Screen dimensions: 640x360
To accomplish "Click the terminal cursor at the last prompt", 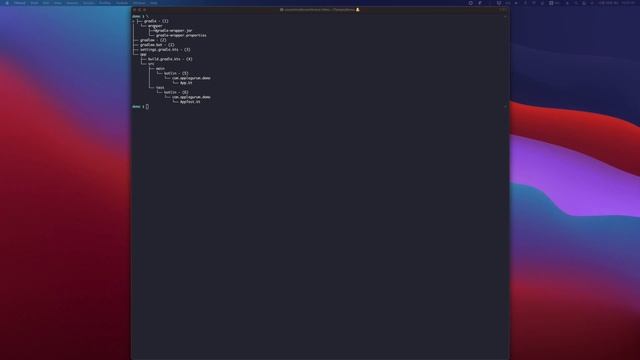I will click(147, 107).
